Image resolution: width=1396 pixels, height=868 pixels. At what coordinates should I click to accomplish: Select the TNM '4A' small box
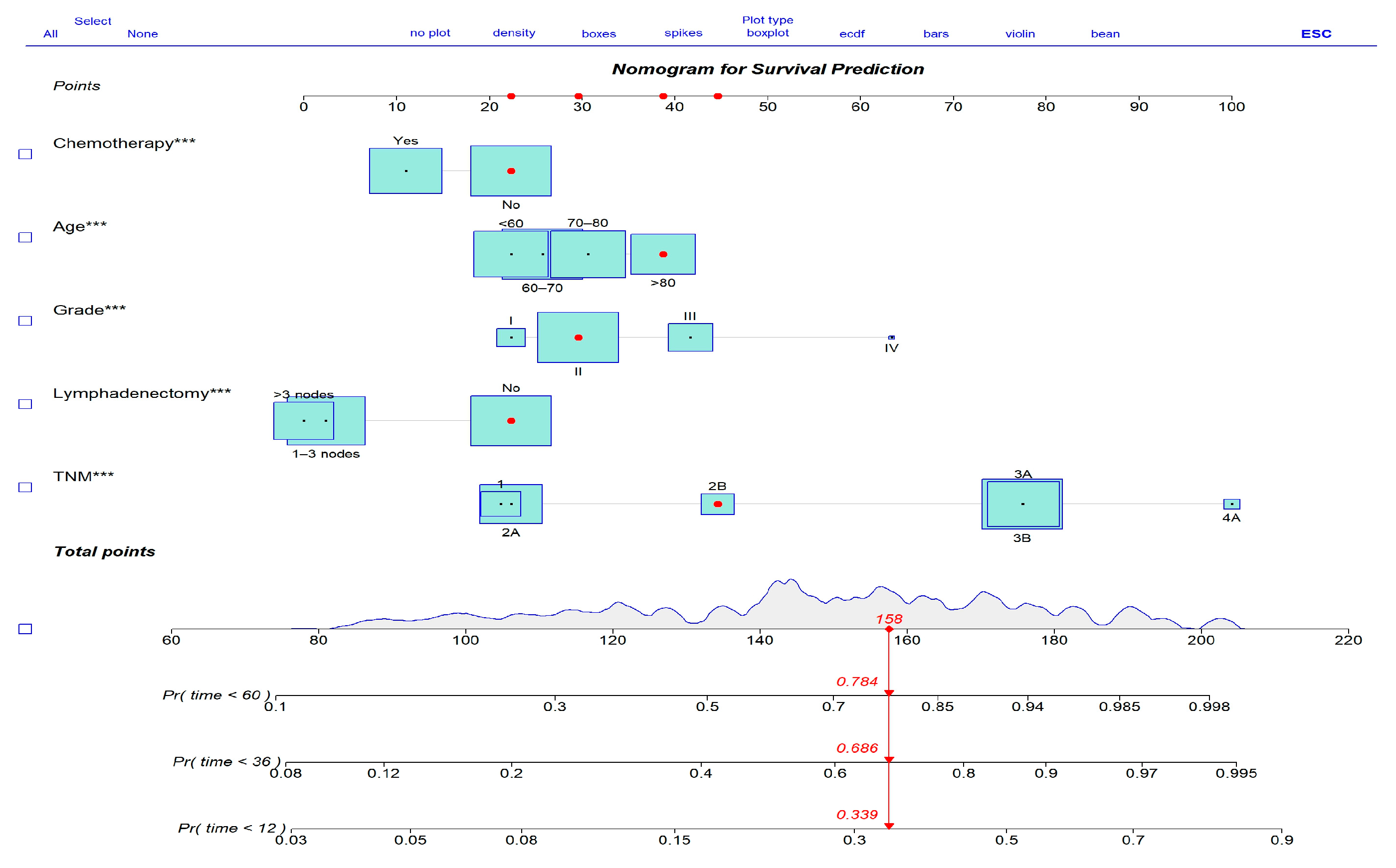(x=1231, y=504)
